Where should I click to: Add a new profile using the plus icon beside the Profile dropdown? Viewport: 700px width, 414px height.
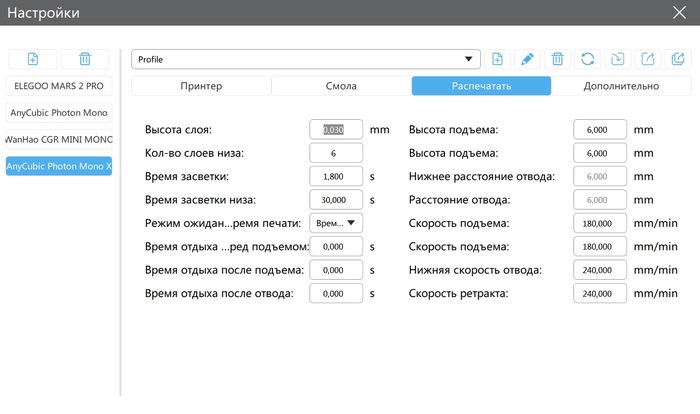click(x=498, y=60)
